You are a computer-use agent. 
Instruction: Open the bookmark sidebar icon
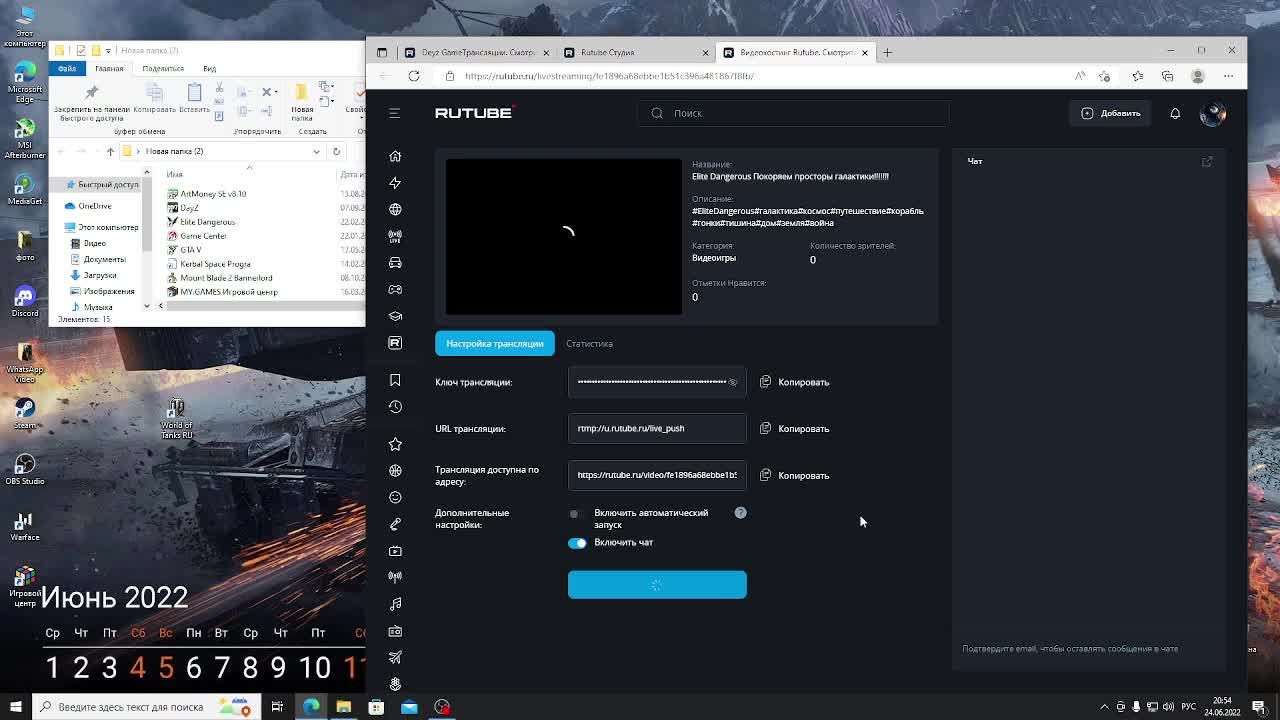point(395,380)
